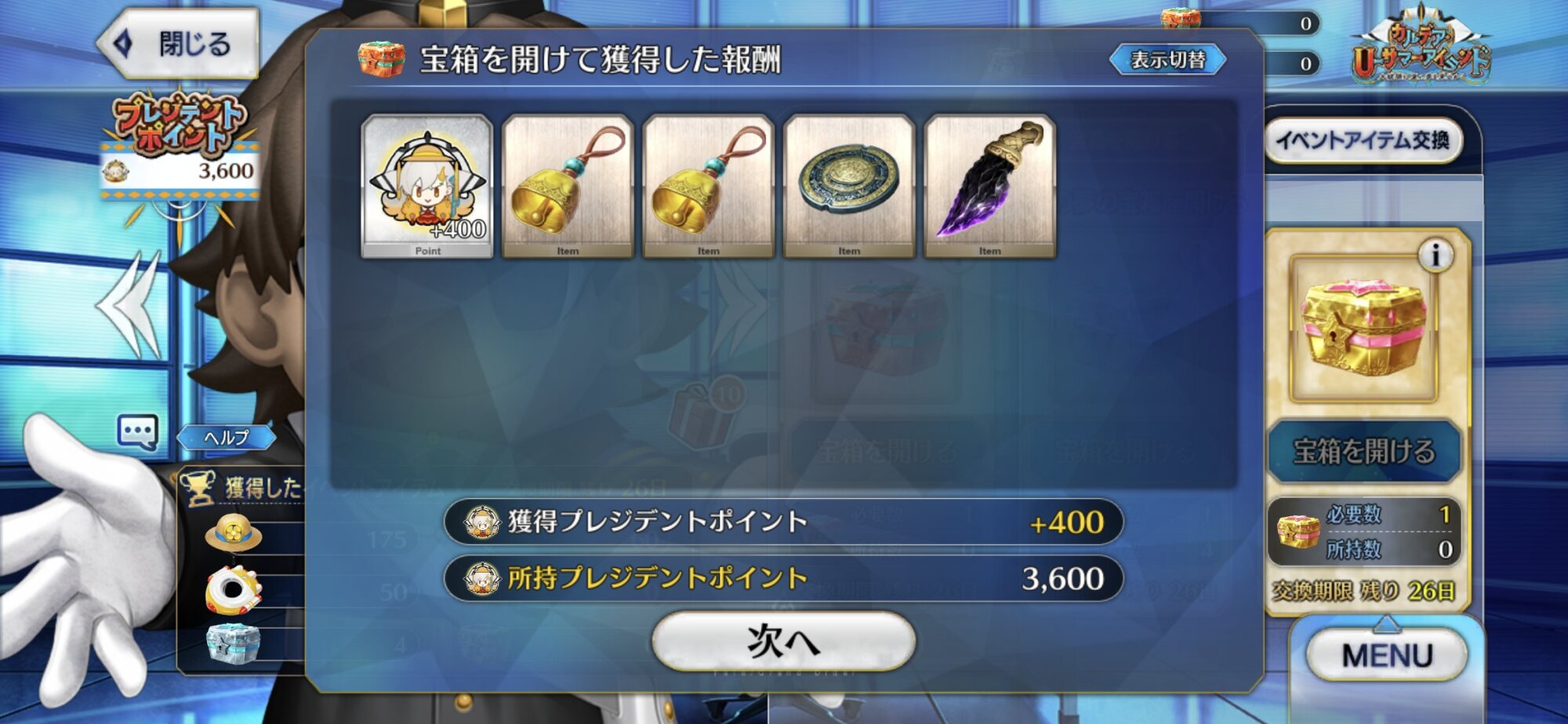Screen dimensions: 1568x724
Task: Tap the golden treasure chest thumbnail
Action: tap(1363, 327)
